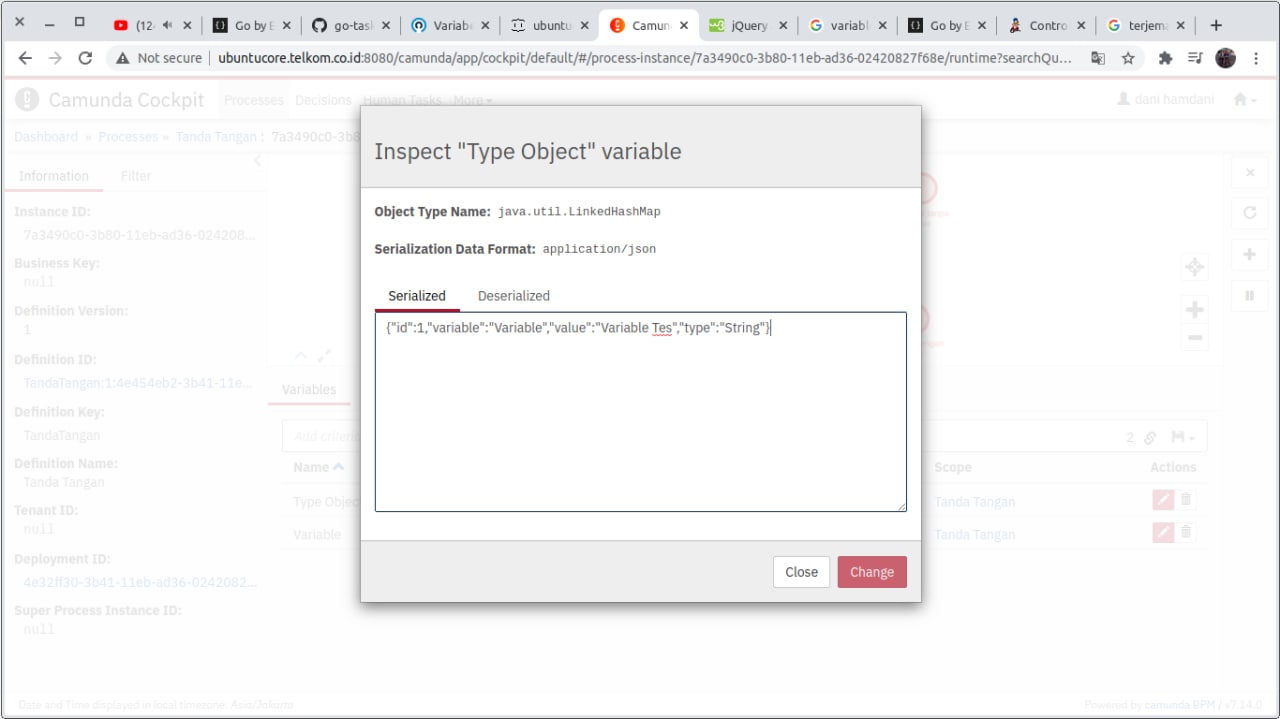Collapse the sidebar with the chevron
This screenshot has height=719, width=1280.
click(256, 160)
